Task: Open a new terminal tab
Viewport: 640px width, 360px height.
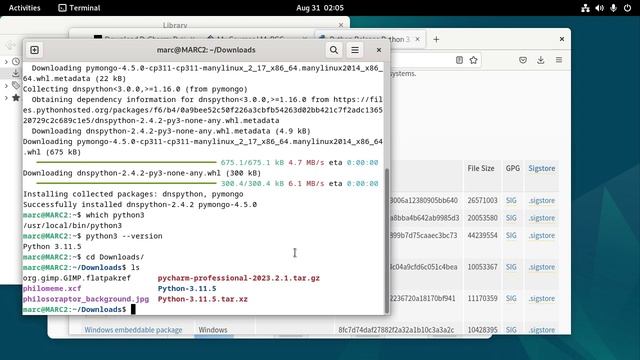Action: [34, 50]
